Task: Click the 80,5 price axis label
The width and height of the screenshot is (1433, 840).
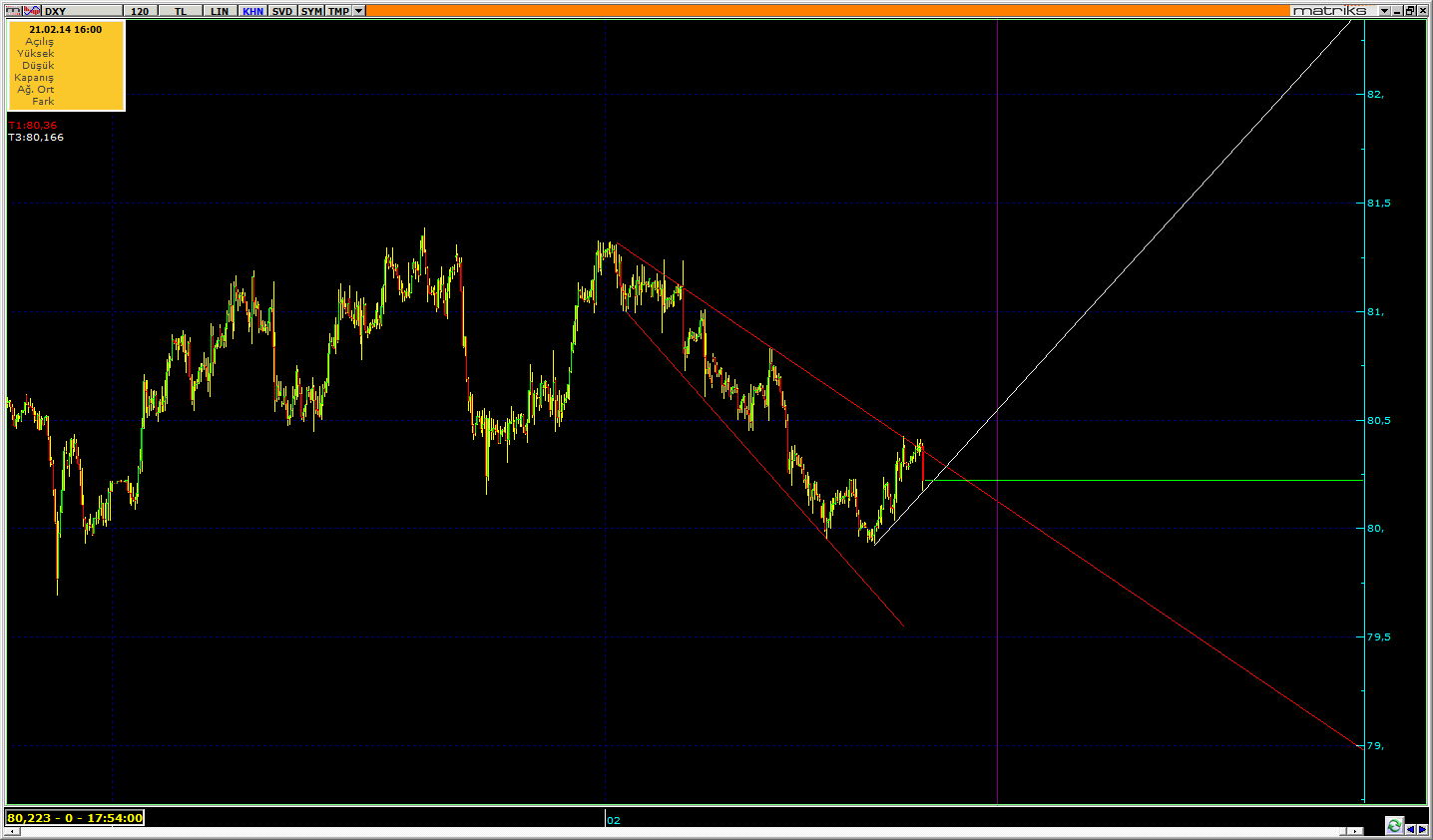Action: click(x=1378, y=421)
